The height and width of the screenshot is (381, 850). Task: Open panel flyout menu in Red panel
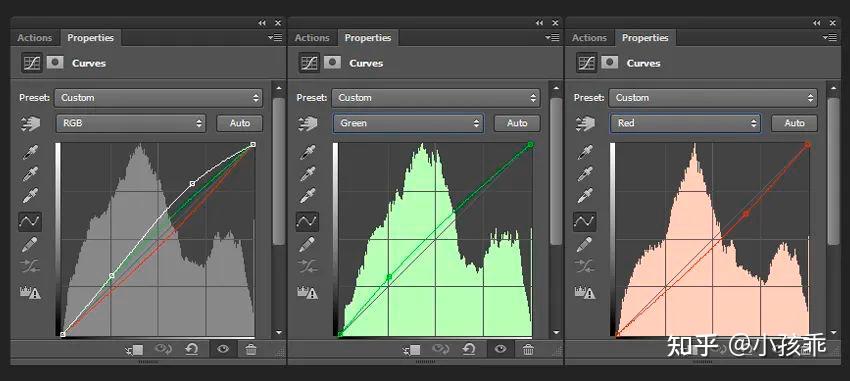[x=830, y=37]
